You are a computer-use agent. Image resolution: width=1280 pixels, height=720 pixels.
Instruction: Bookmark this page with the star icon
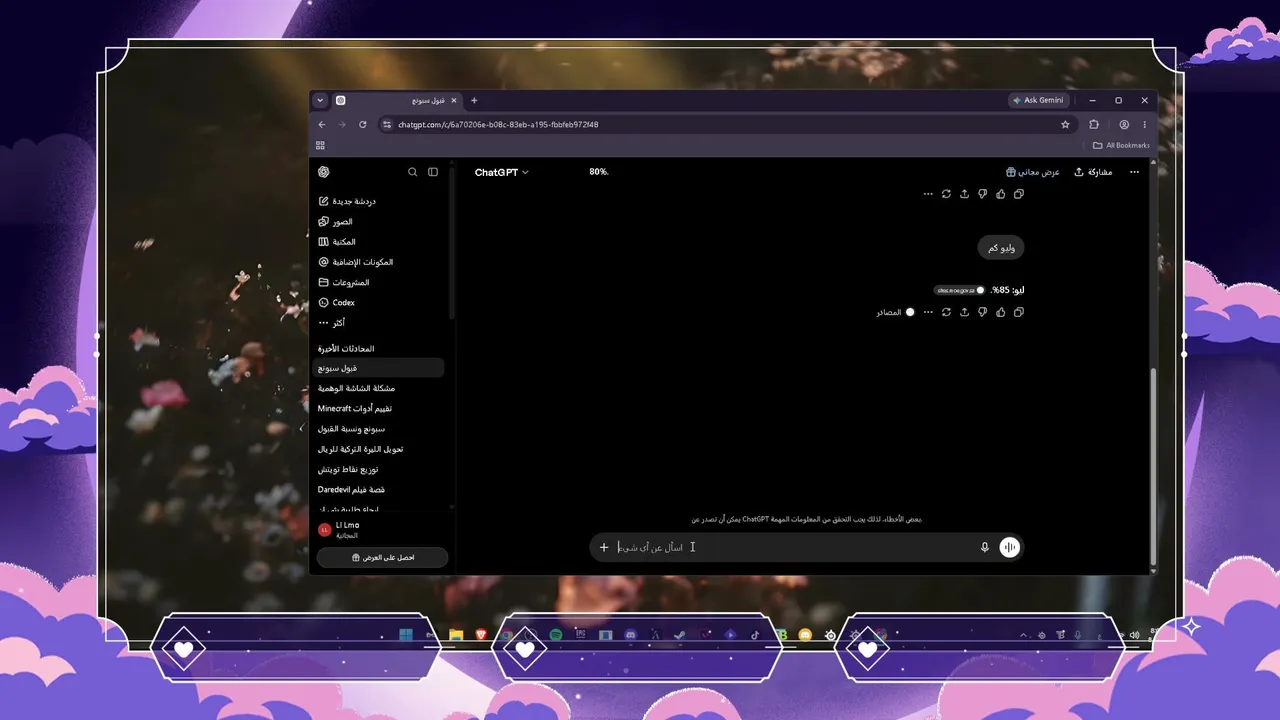(x=1065, y=125)
